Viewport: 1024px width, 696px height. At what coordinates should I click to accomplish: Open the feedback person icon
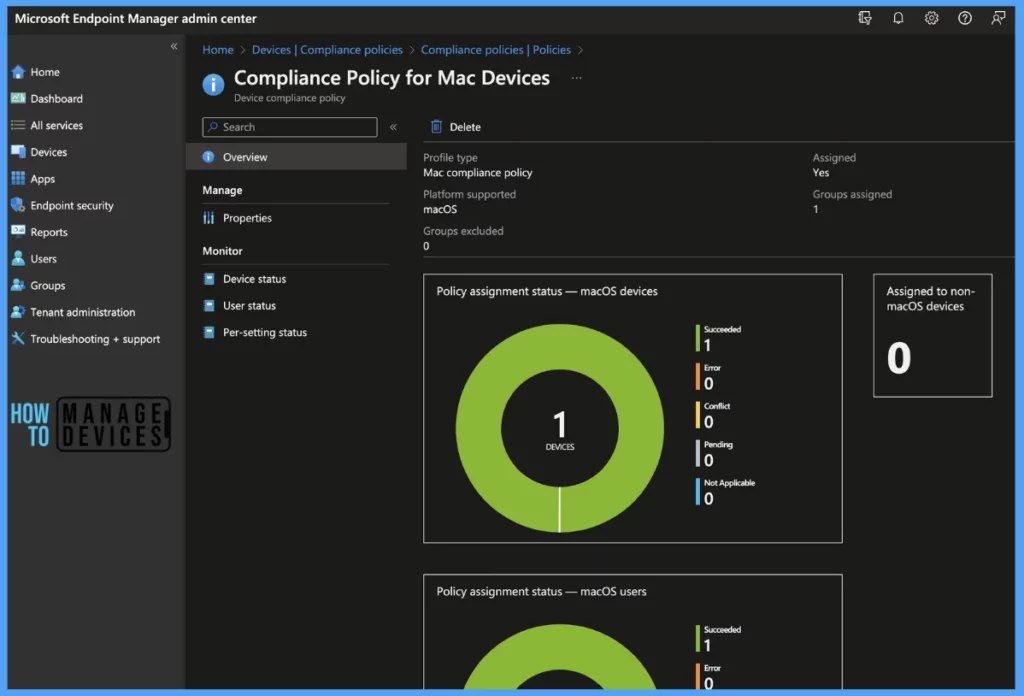[x=998, y=18]
